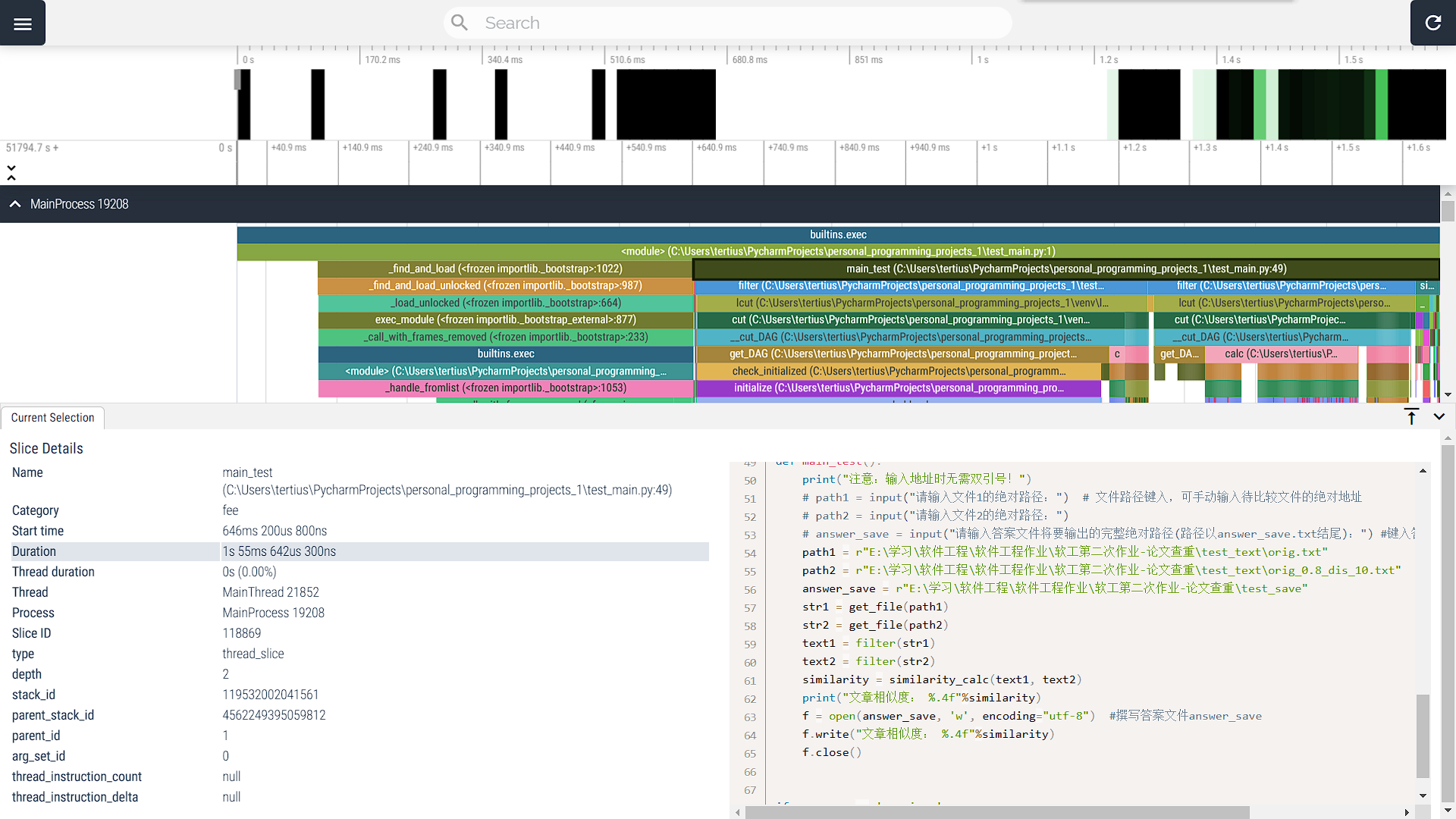1456x819 pixels.
Task: Collapse the details panel chevron
Action: point(1439,416)
